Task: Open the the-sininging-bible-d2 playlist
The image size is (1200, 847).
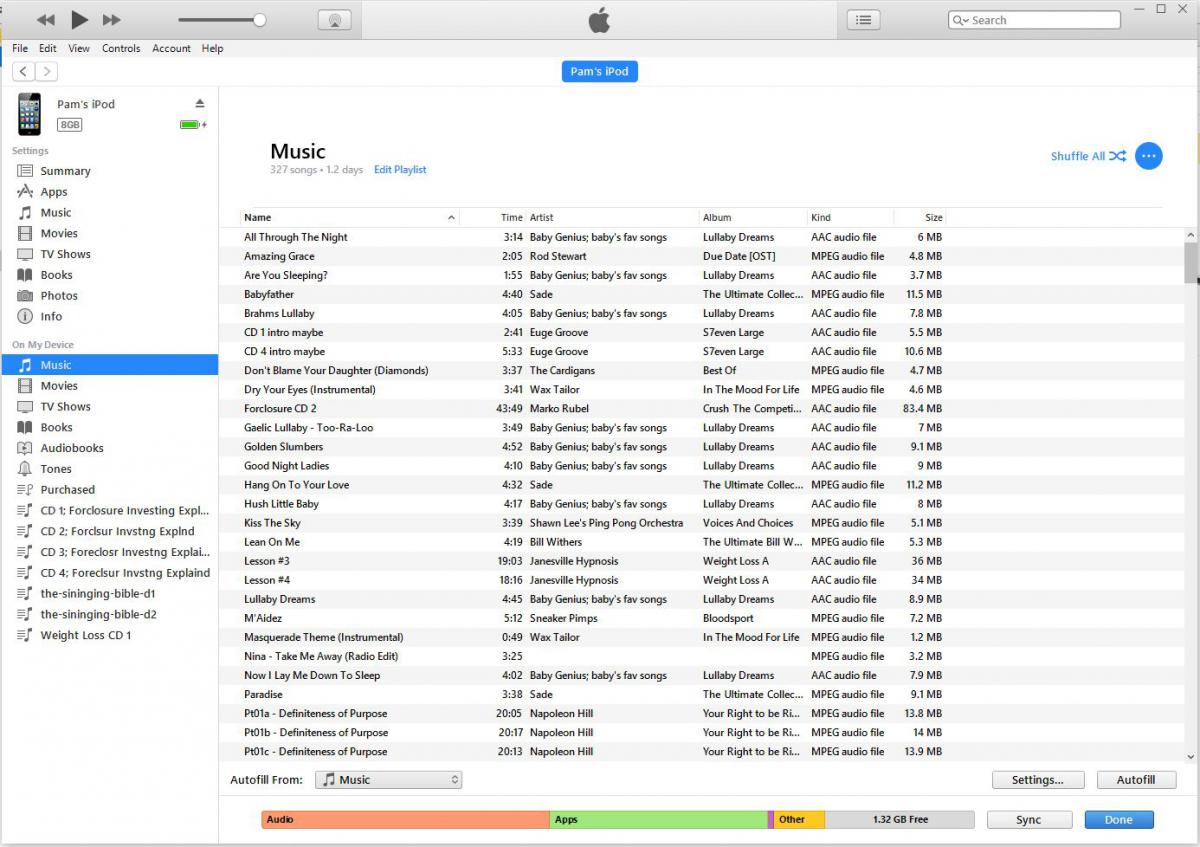Action: [98, 615]
